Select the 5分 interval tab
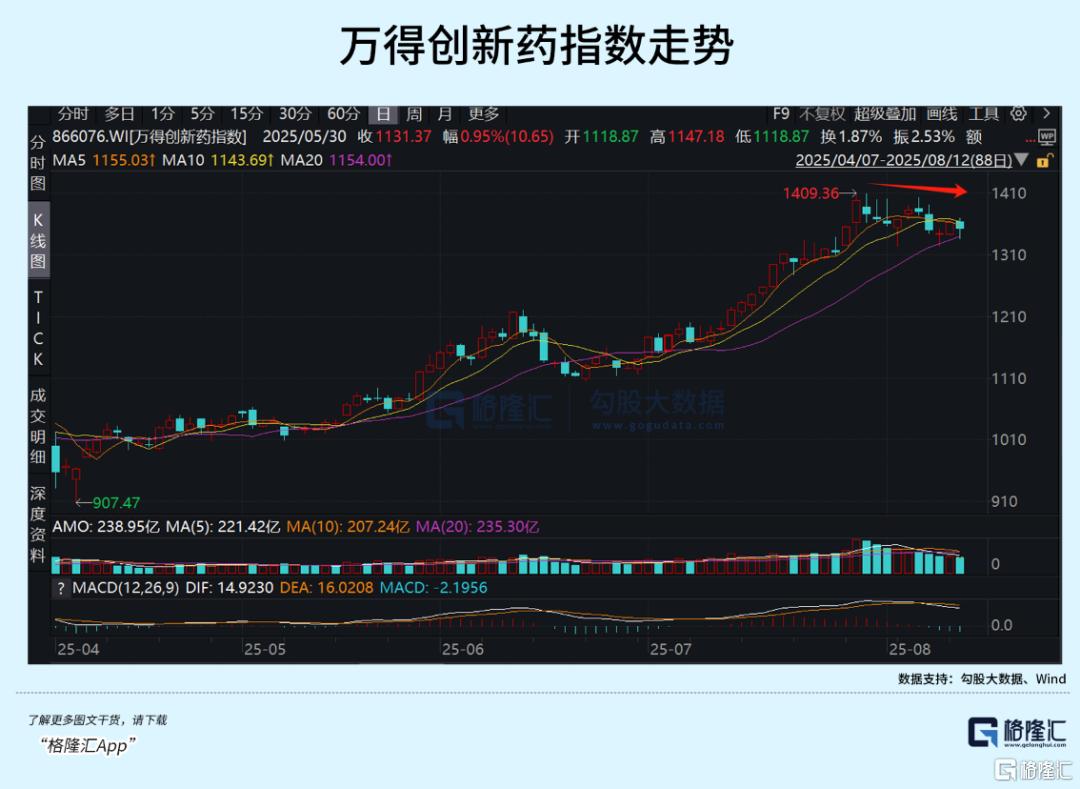 click(202, 114)
